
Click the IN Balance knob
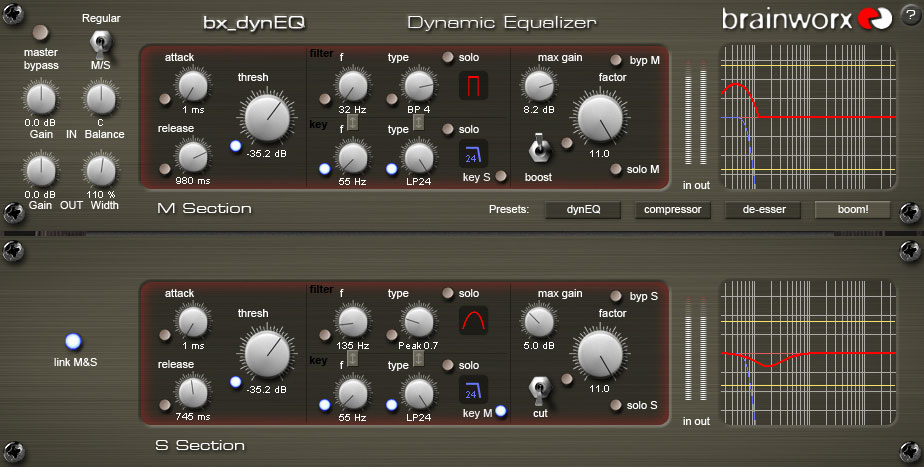tap(101, 98)
